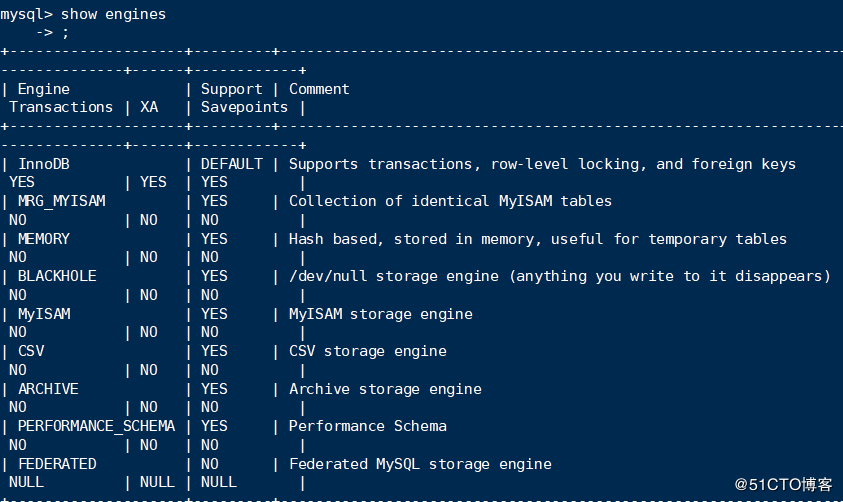Click the InnoDB comment about row-level locking
This screenshot has width=843, height=502.
coord(542,164)
